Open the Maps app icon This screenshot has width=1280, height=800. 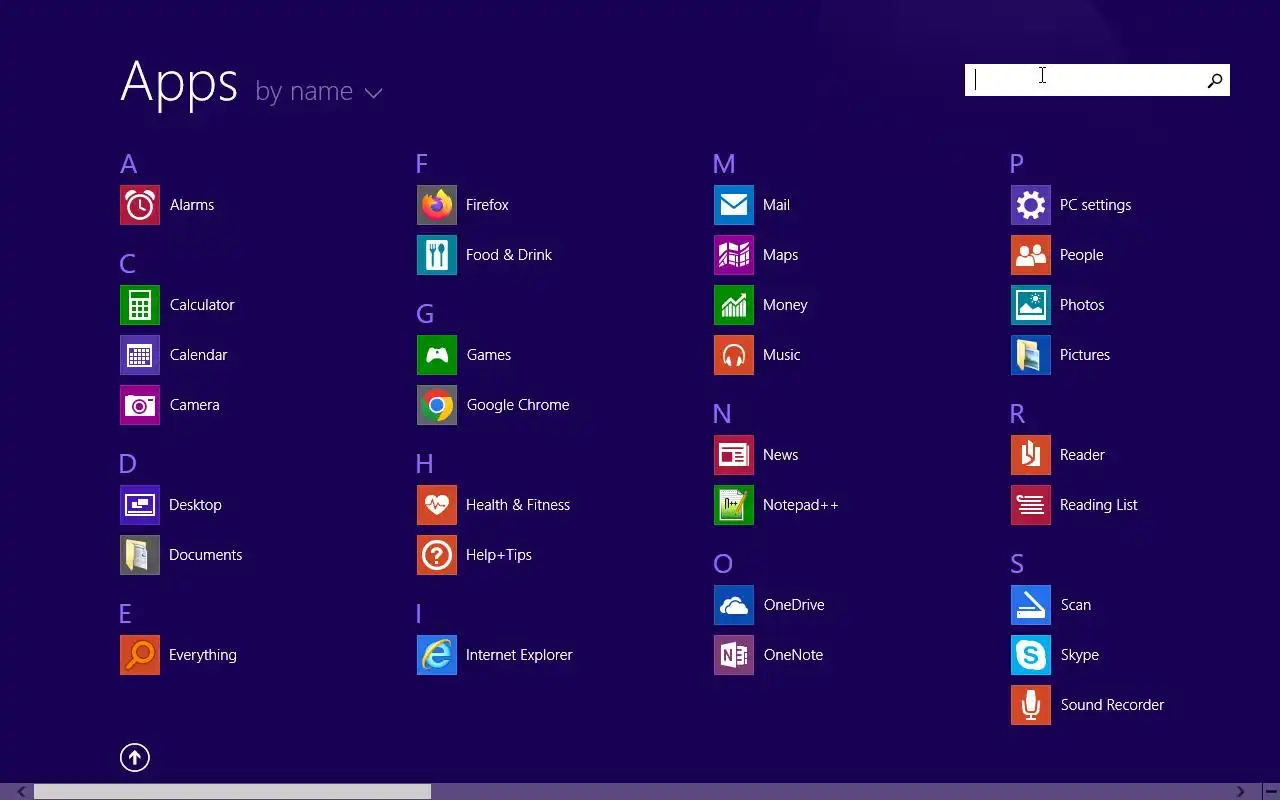click(734, 255)
